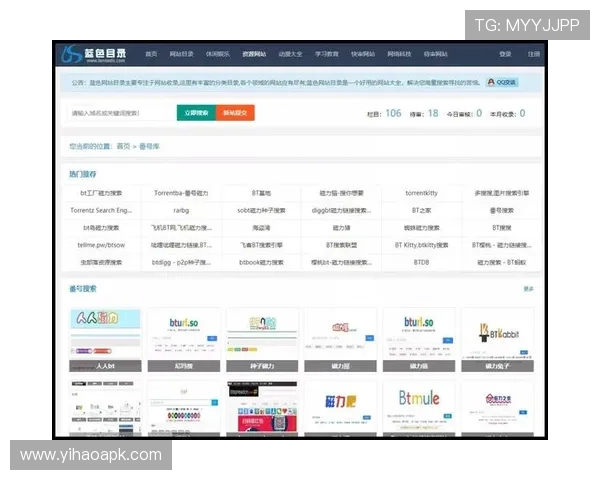Open the Torrentba-番号磁力 link
600x480 pixels.
[181, 193]
